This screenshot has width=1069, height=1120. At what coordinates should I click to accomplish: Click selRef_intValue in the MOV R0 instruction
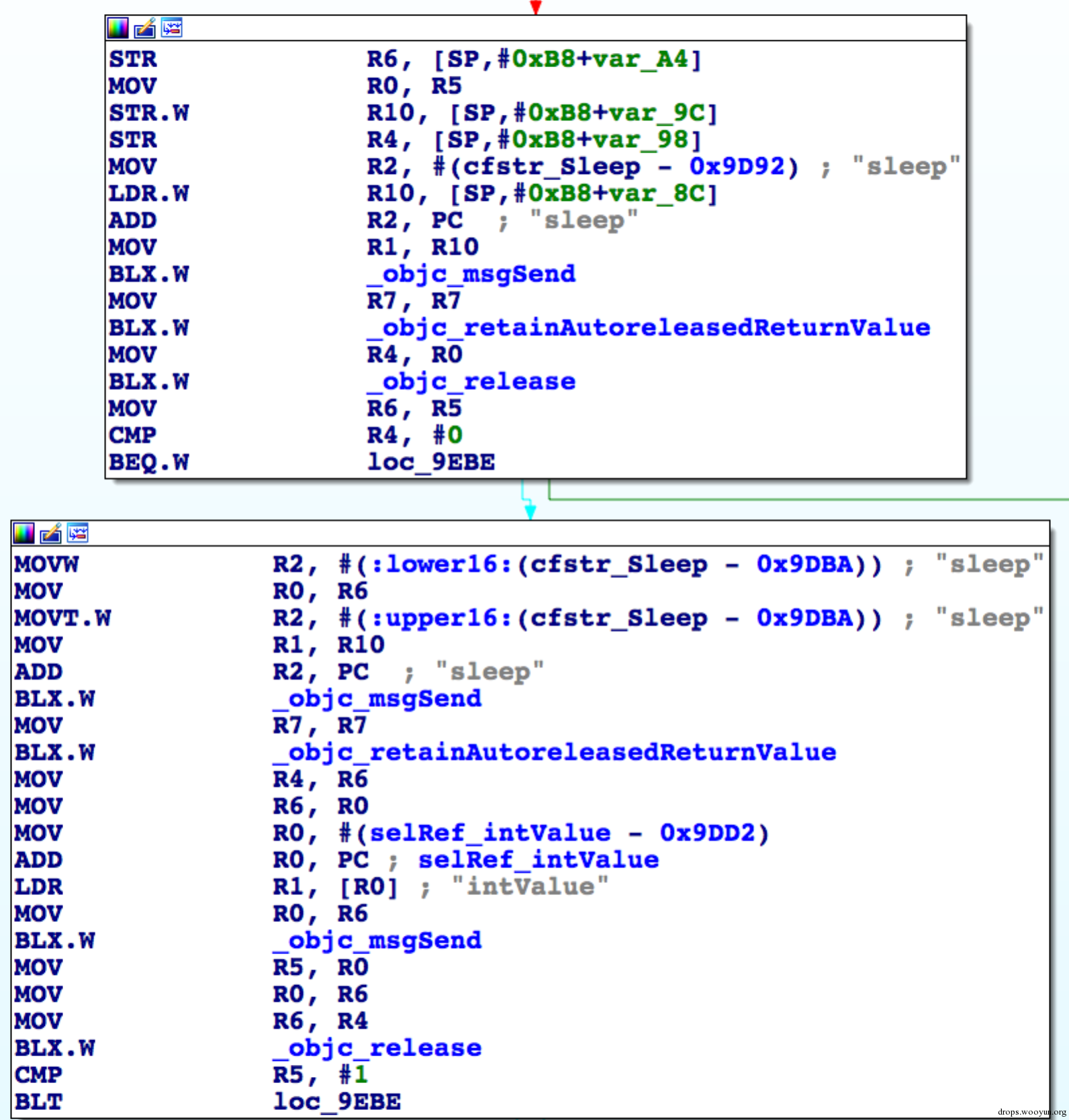[490, 833]
